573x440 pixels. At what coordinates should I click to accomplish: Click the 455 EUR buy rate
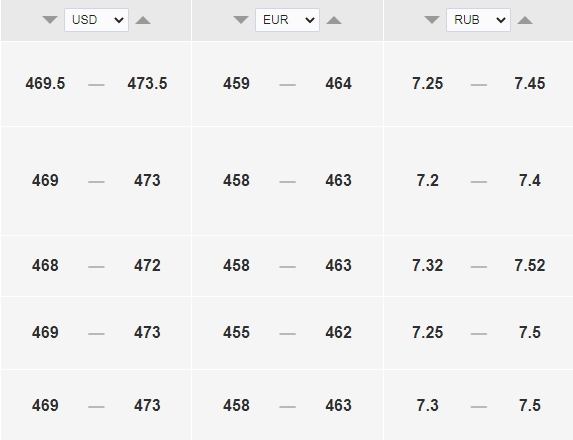point(236,333)
